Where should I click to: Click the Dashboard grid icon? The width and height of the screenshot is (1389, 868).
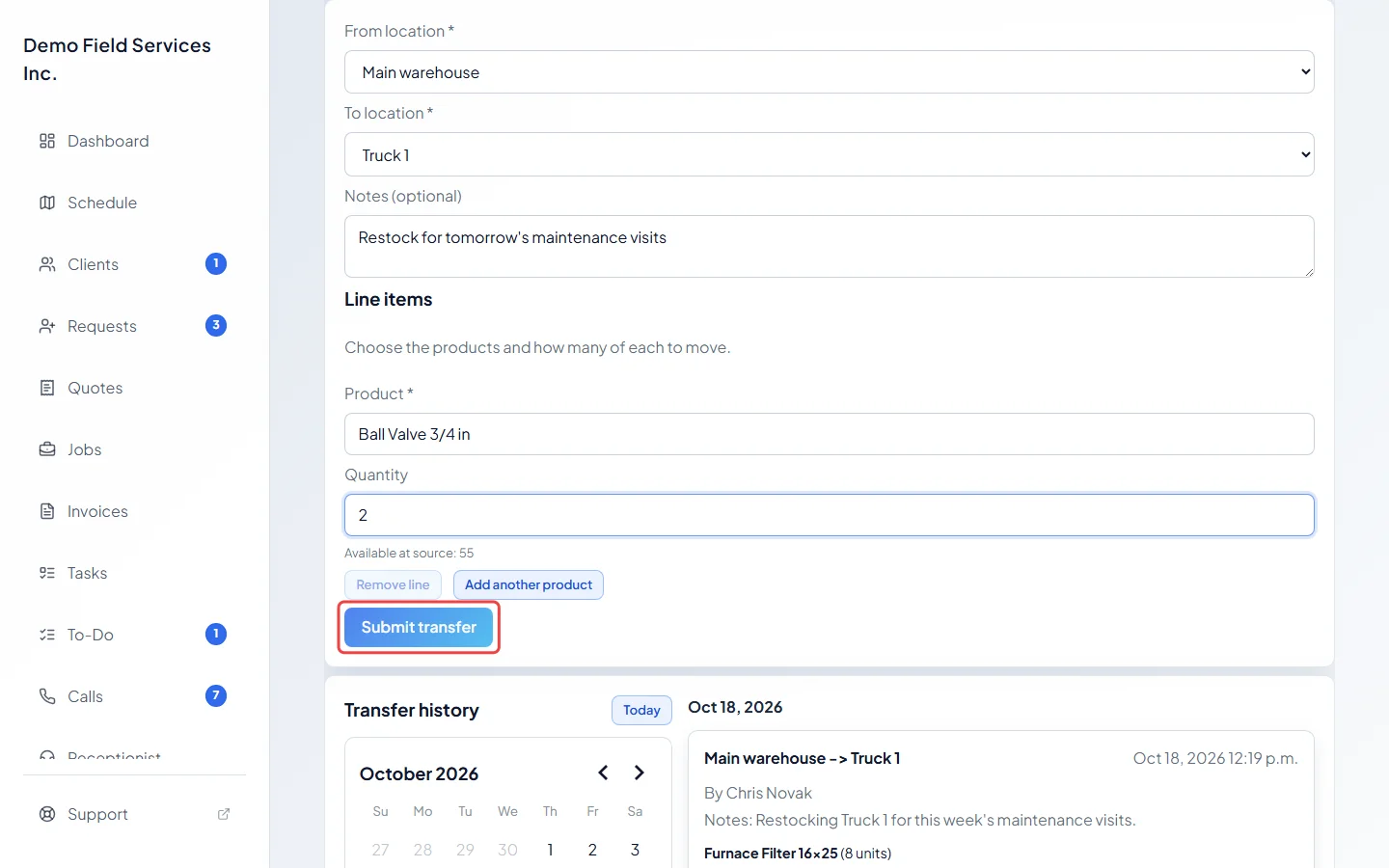[x=47, y=141]
